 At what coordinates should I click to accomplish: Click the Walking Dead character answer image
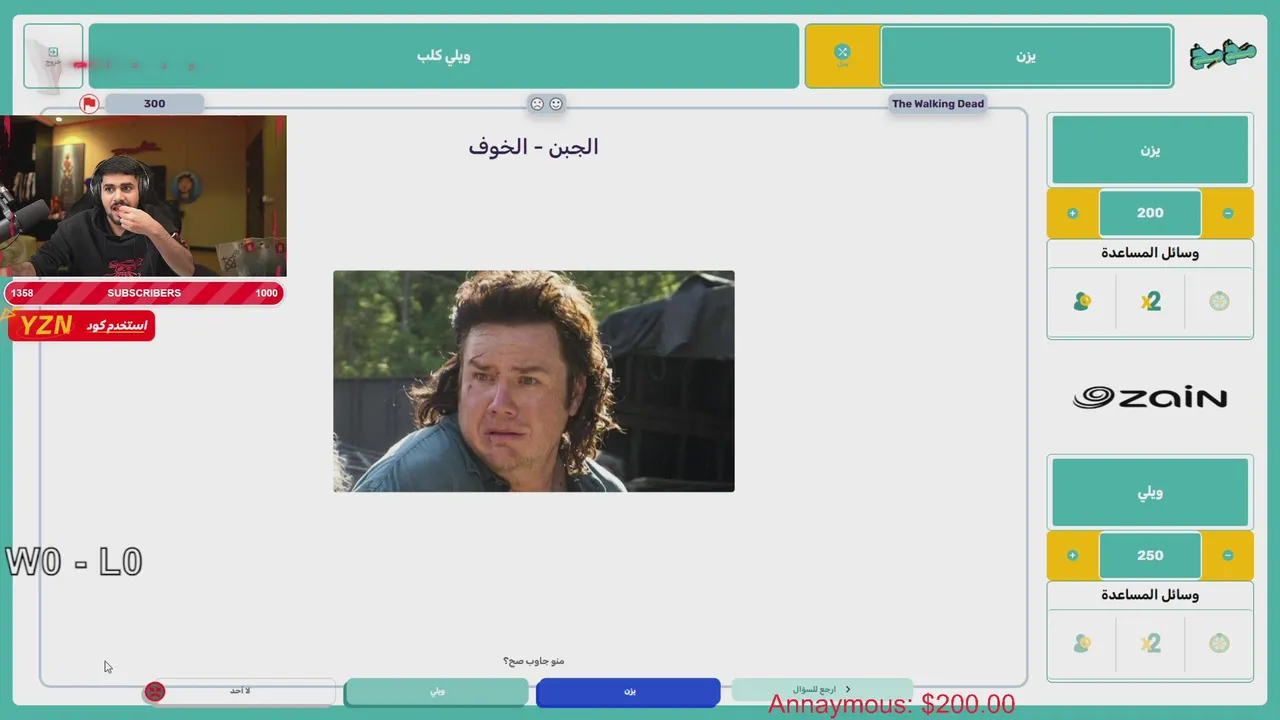534,381
